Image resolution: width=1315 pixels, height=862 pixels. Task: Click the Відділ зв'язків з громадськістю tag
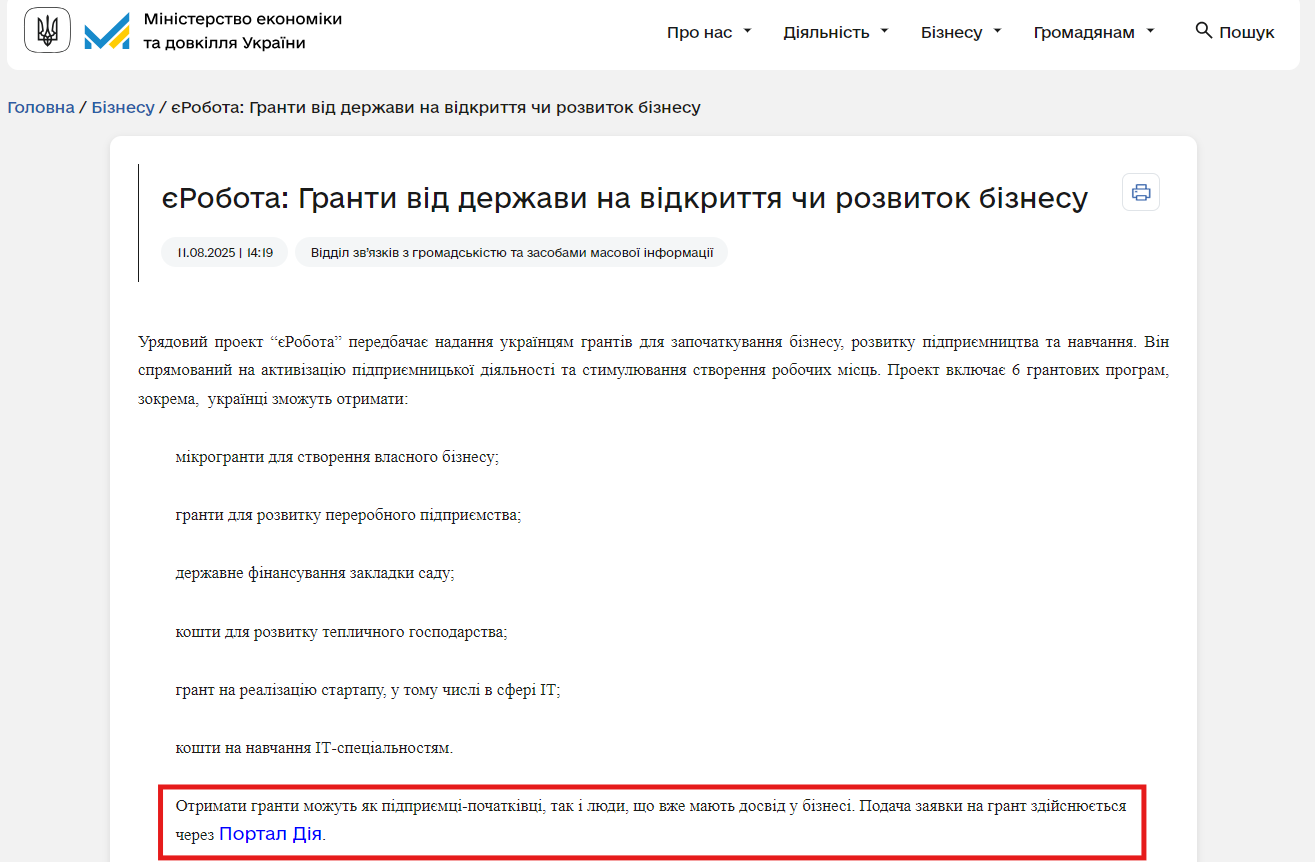point(512,252)
